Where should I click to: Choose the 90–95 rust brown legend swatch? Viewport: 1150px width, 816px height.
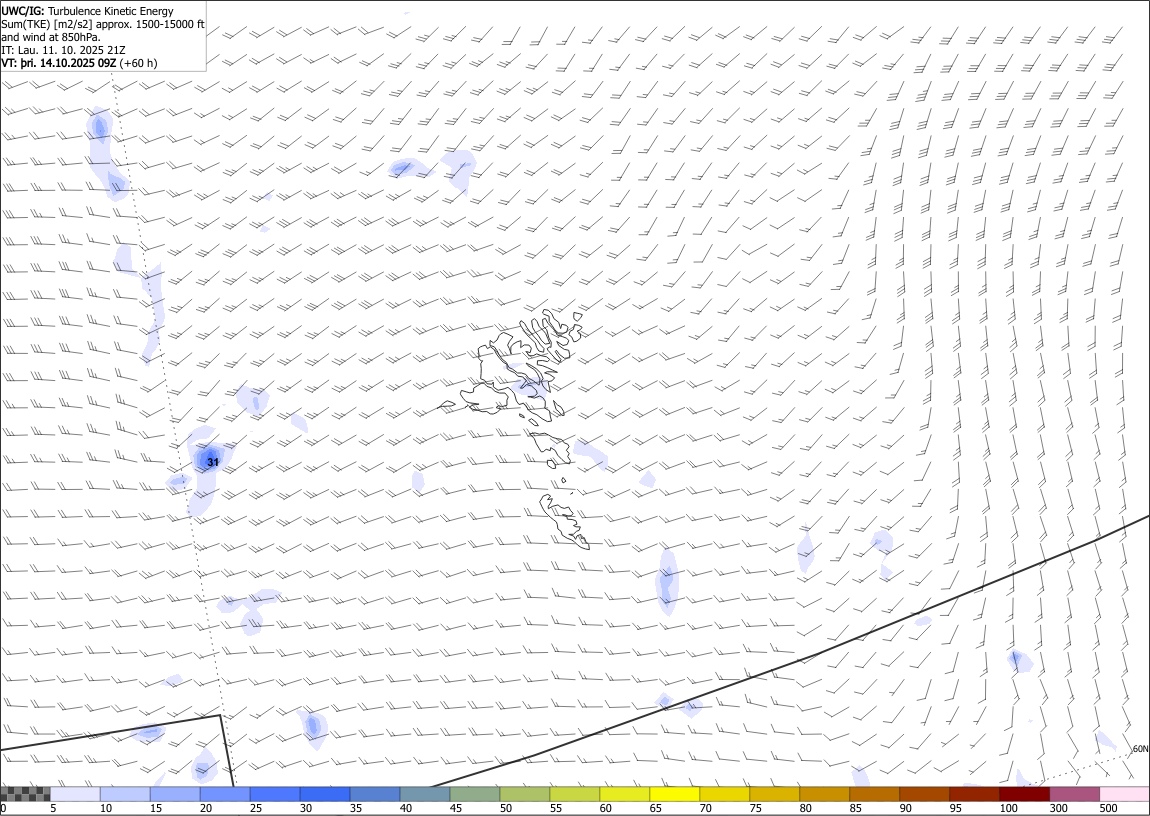923,794
